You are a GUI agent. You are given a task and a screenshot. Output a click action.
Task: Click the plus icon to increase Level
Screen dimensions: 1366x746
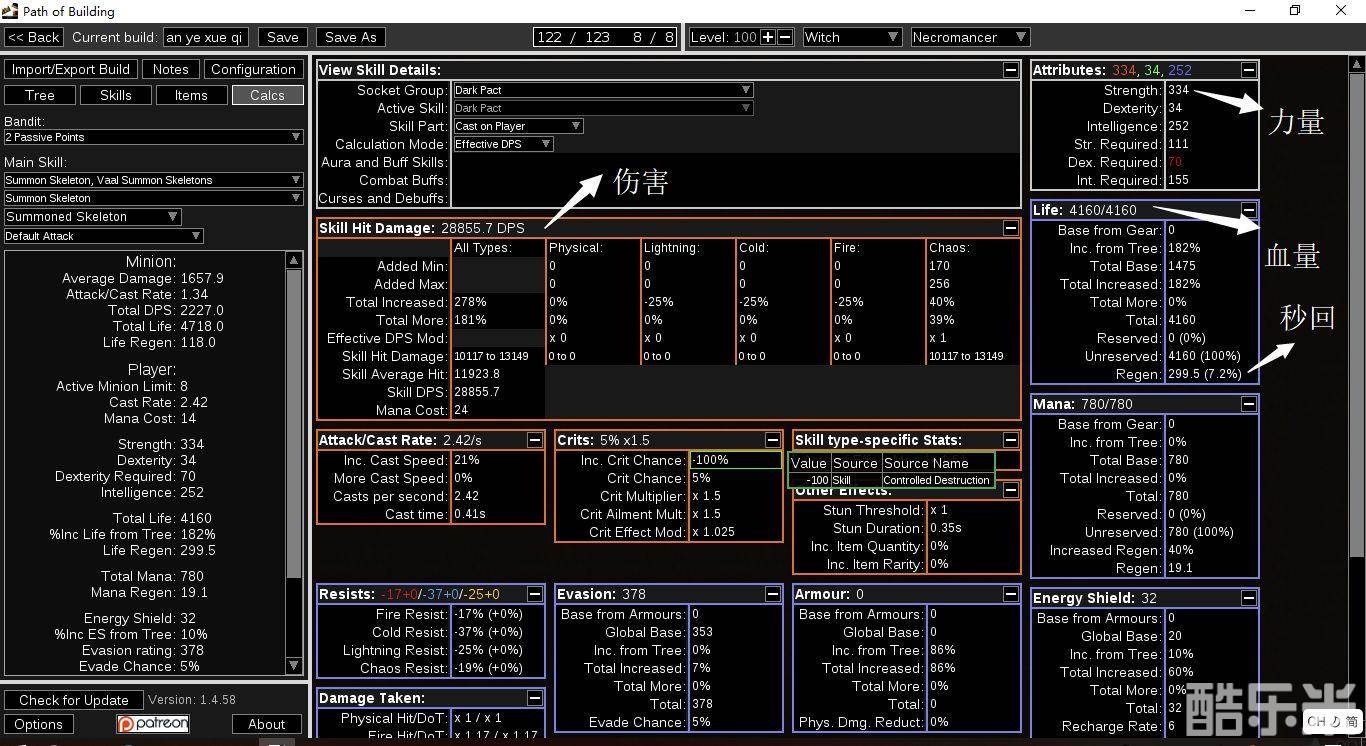pos(768,37)
